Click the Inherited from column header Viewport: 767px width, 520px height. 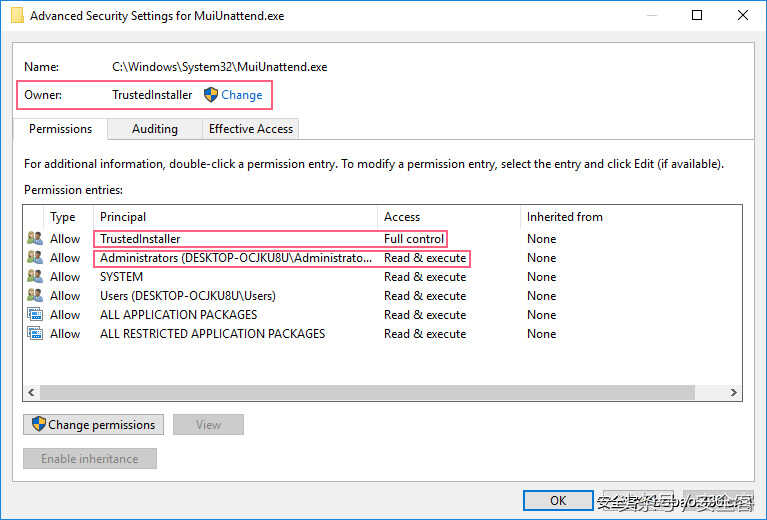point(564,217)
